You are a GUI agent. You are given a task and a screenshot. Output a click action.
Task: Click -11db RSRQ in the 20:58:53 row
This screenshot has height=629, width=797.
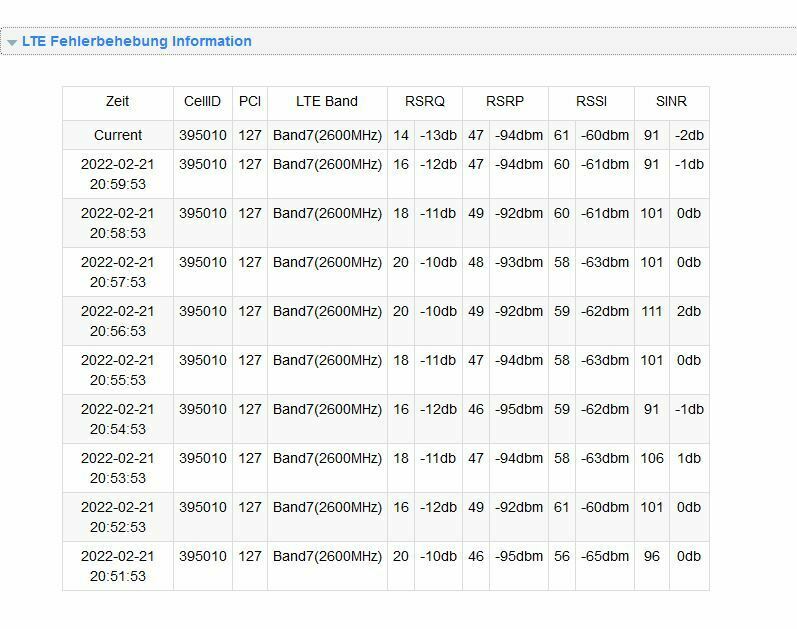point(438,213)
